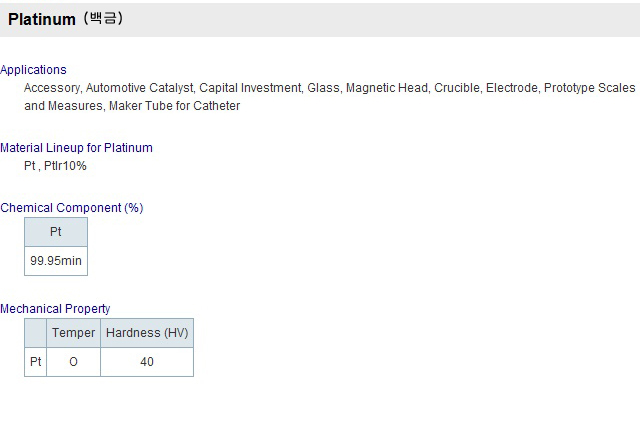Image resolution: width=640 pixels, height=425 pixels.
Task: Click the temper value O cell
Action: (73, 362)
